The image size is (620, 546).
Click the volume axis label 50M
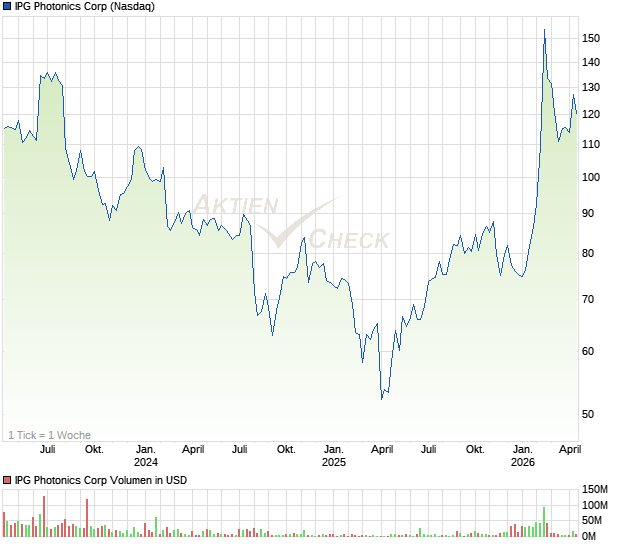coord(592,520)
